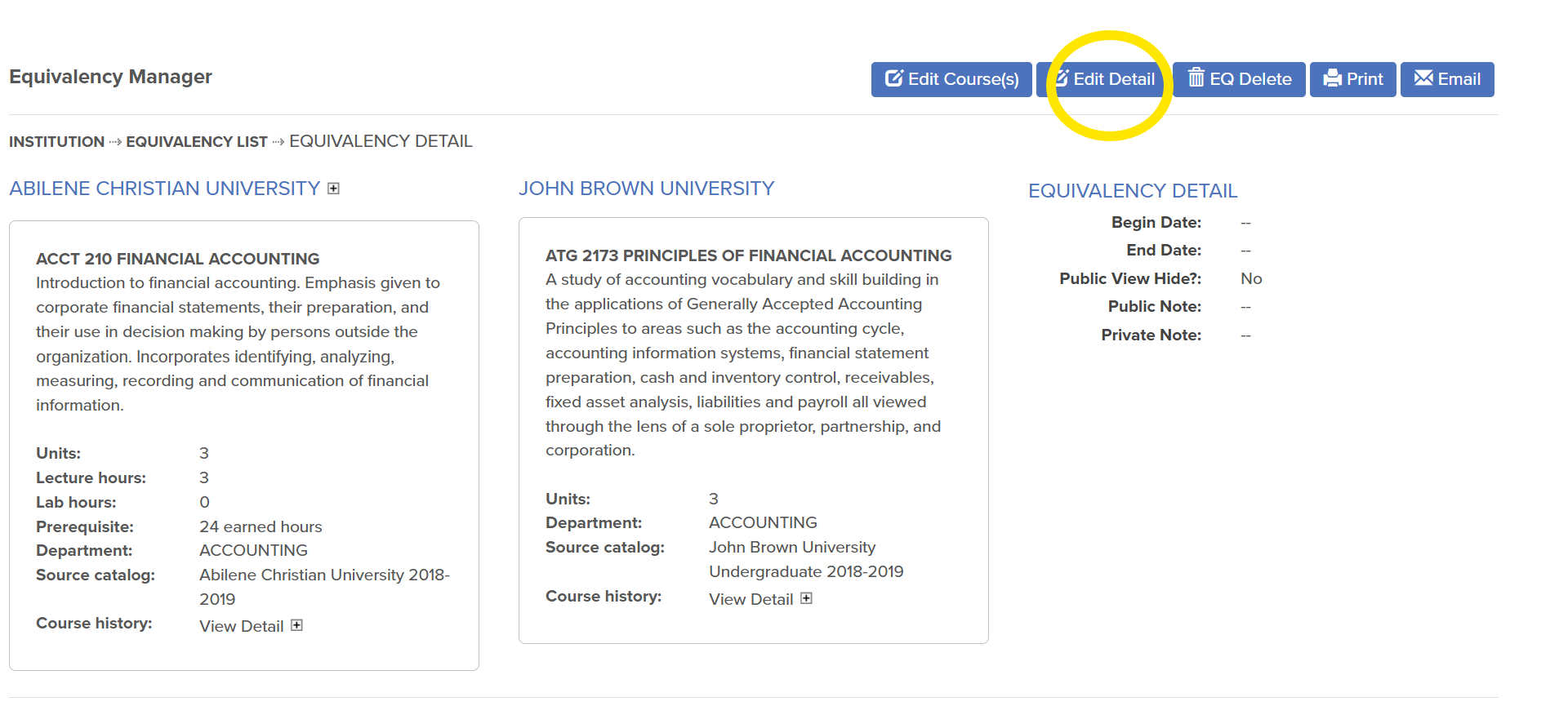
Task: Click the Equivalency Manager page heading
Action: point(110,77)
